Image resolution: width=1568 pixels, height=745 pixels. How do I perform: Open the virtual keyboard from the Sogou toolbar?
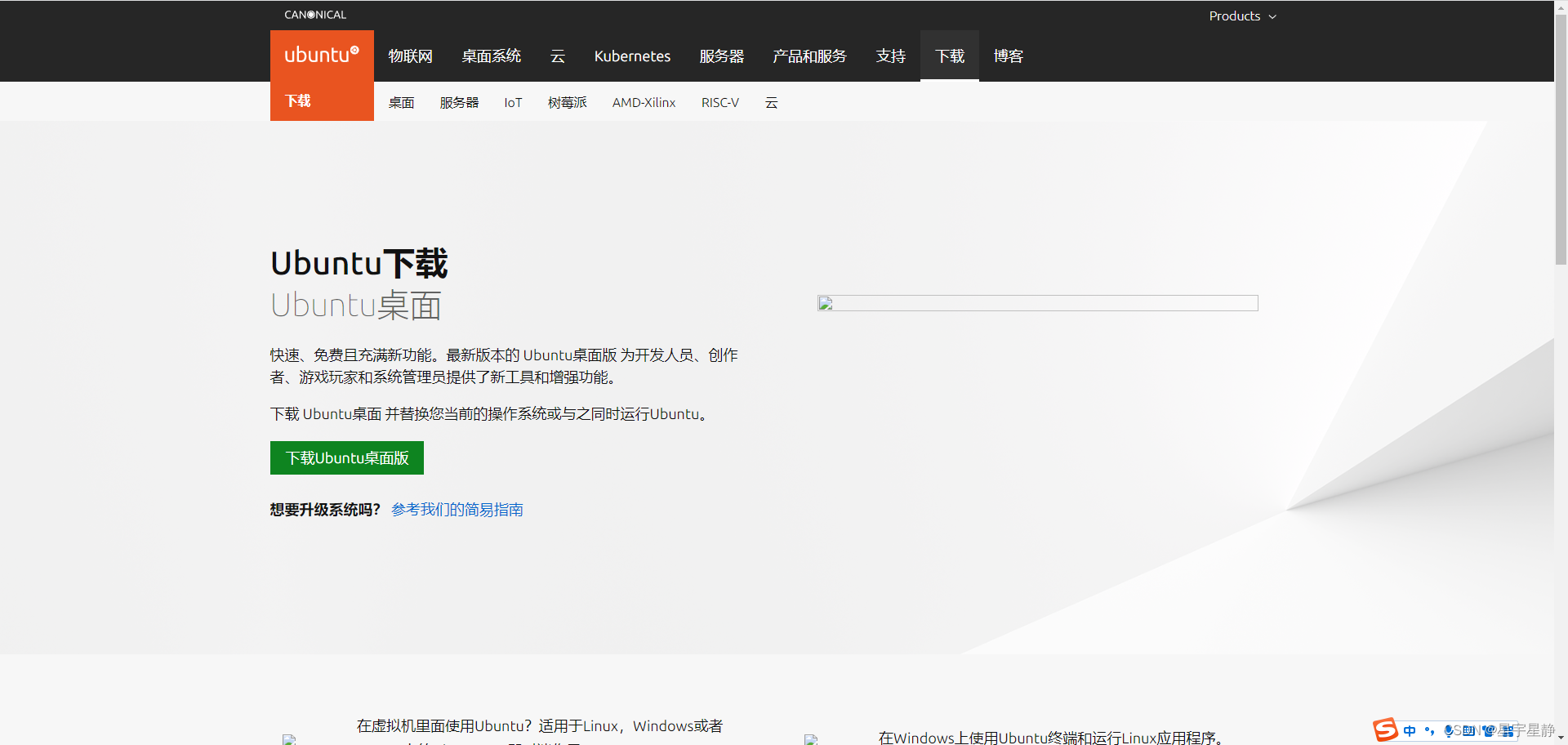pyautogui.click(x=1469, y=729)
